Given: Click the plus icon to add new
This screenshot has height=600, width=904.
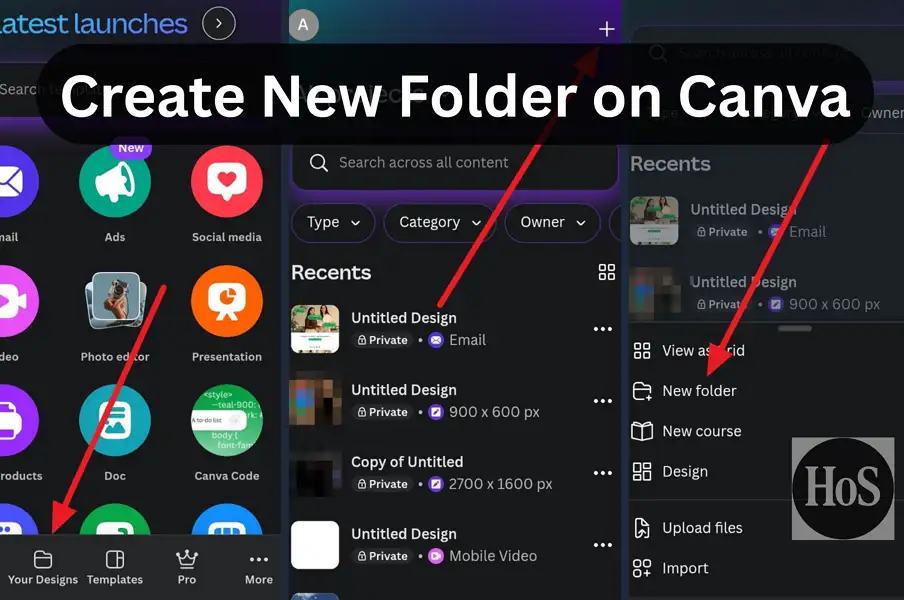Looking at the screenshot, I should click(606, 29).
